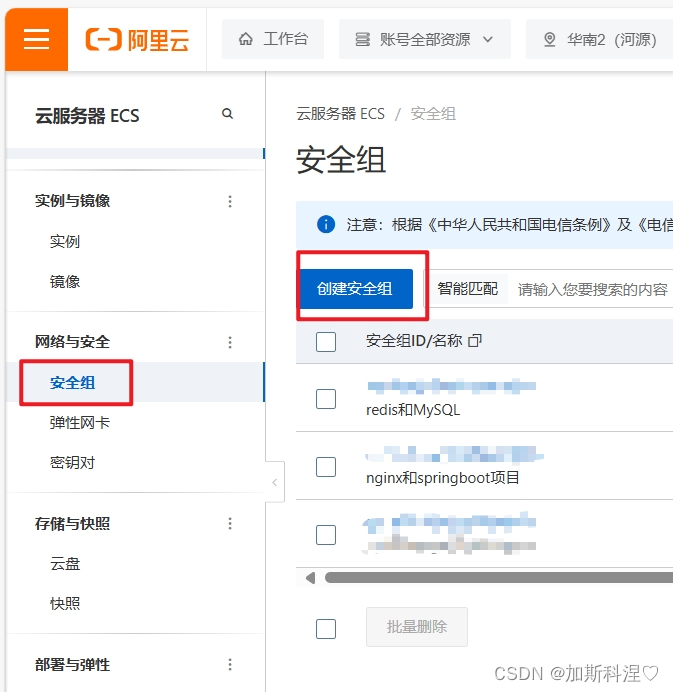The width and height of the screenshot is (673, 692).
Task: Click the nginx和springboot项目 group name
Action: coord(443,478)
